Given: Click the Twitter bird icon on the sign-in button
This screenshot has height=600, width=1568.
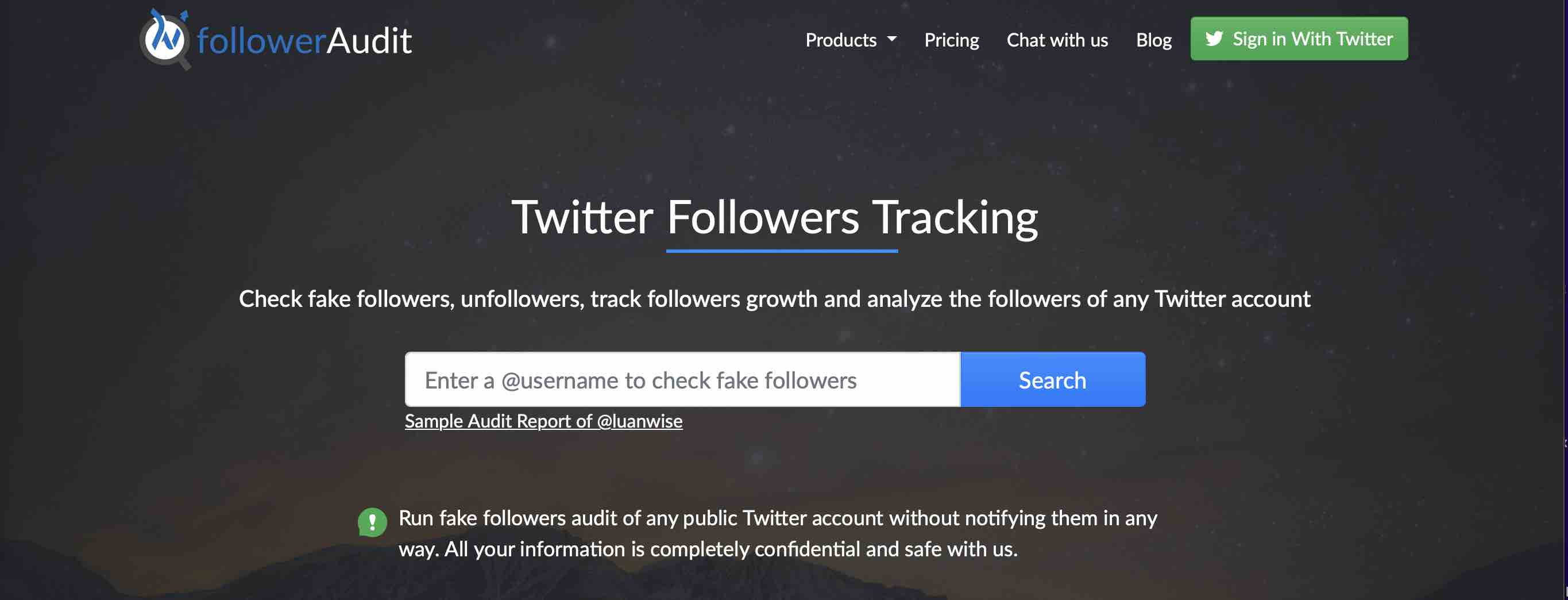Looking at the screenshot, I should tap(1214, 39).
